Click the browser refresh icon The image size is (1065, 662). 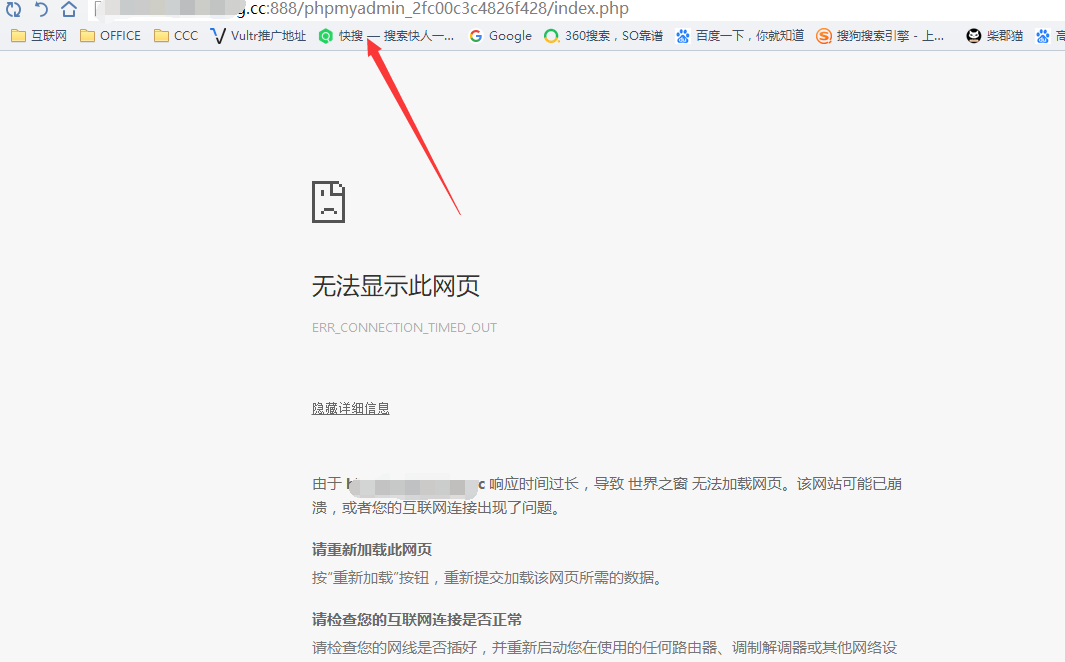coord(14,10)
